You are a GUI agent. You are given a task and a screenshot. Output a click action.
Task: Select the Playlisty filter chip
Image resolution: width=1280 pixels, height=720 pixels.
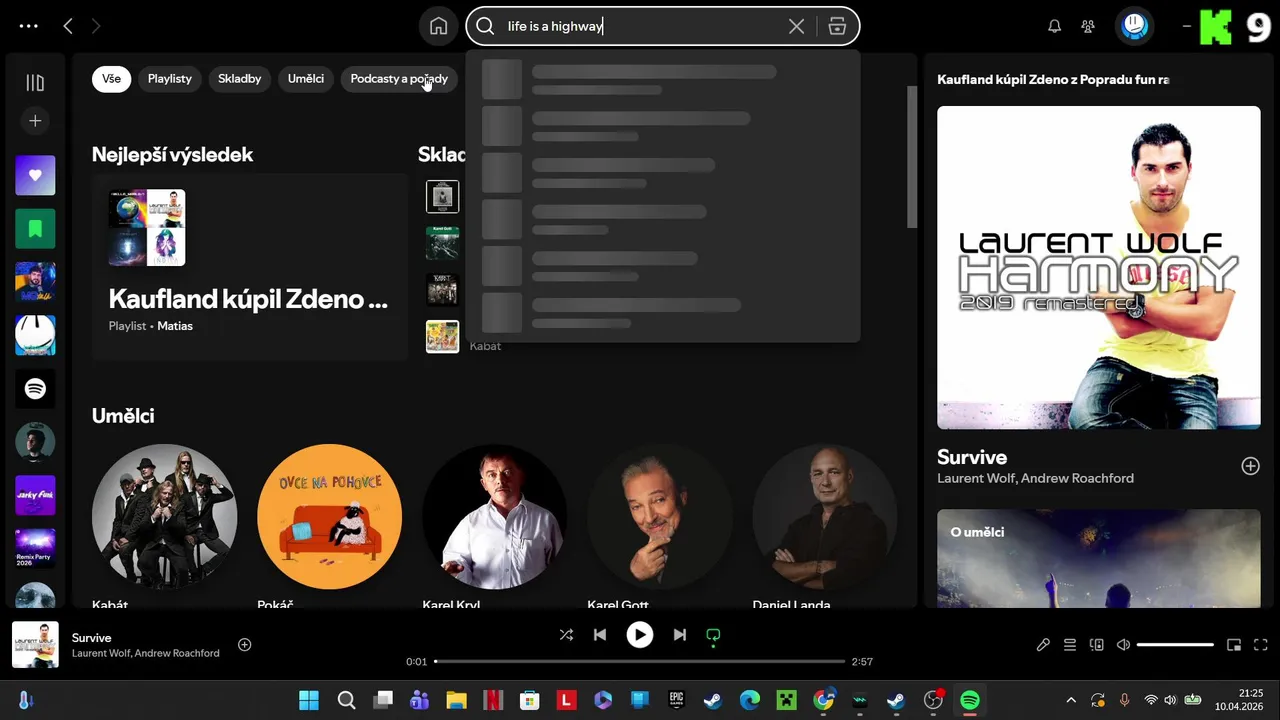[170, 79]
